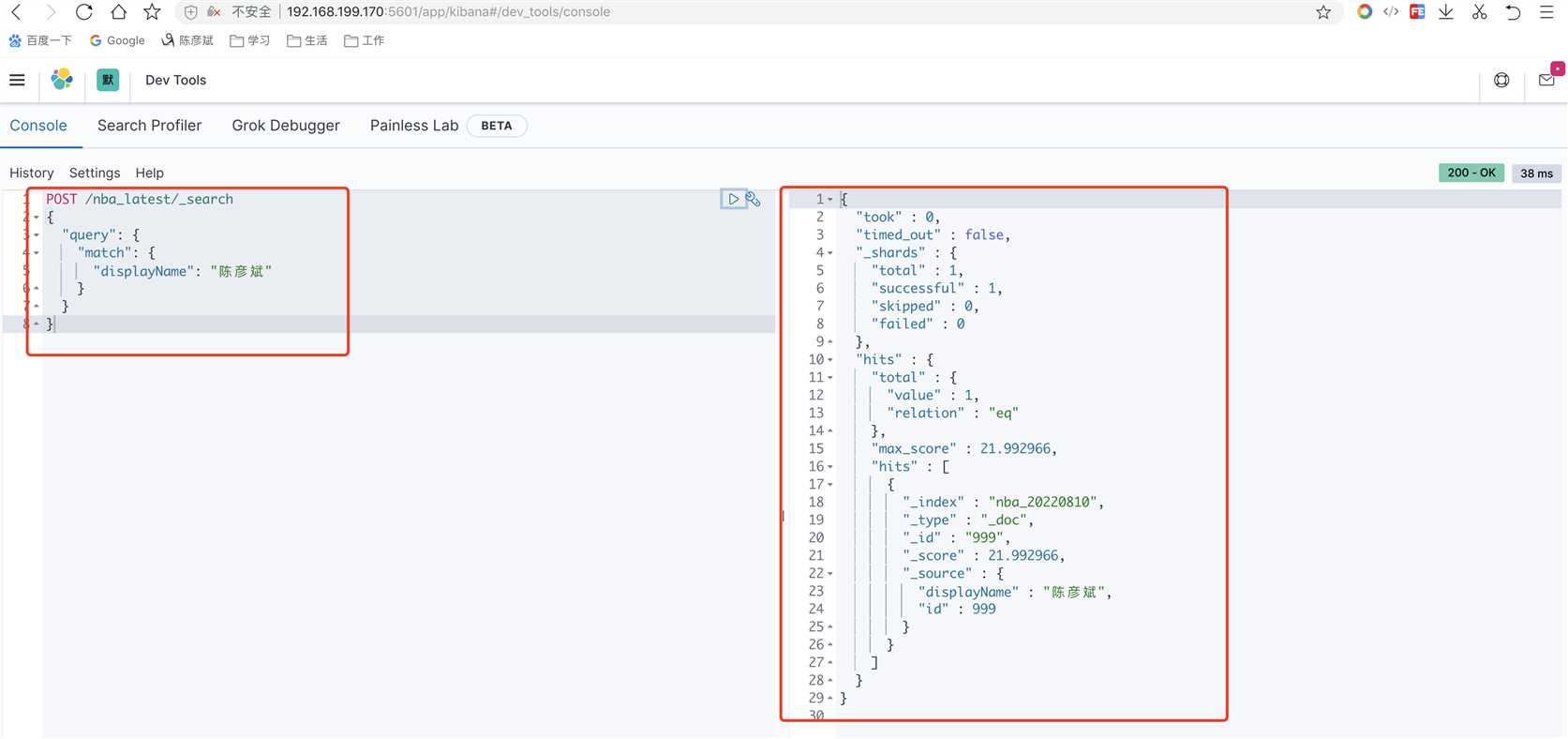1568x739 pixels.
Task: Collapse the response root object at line 1
Action: click(830, 199)
